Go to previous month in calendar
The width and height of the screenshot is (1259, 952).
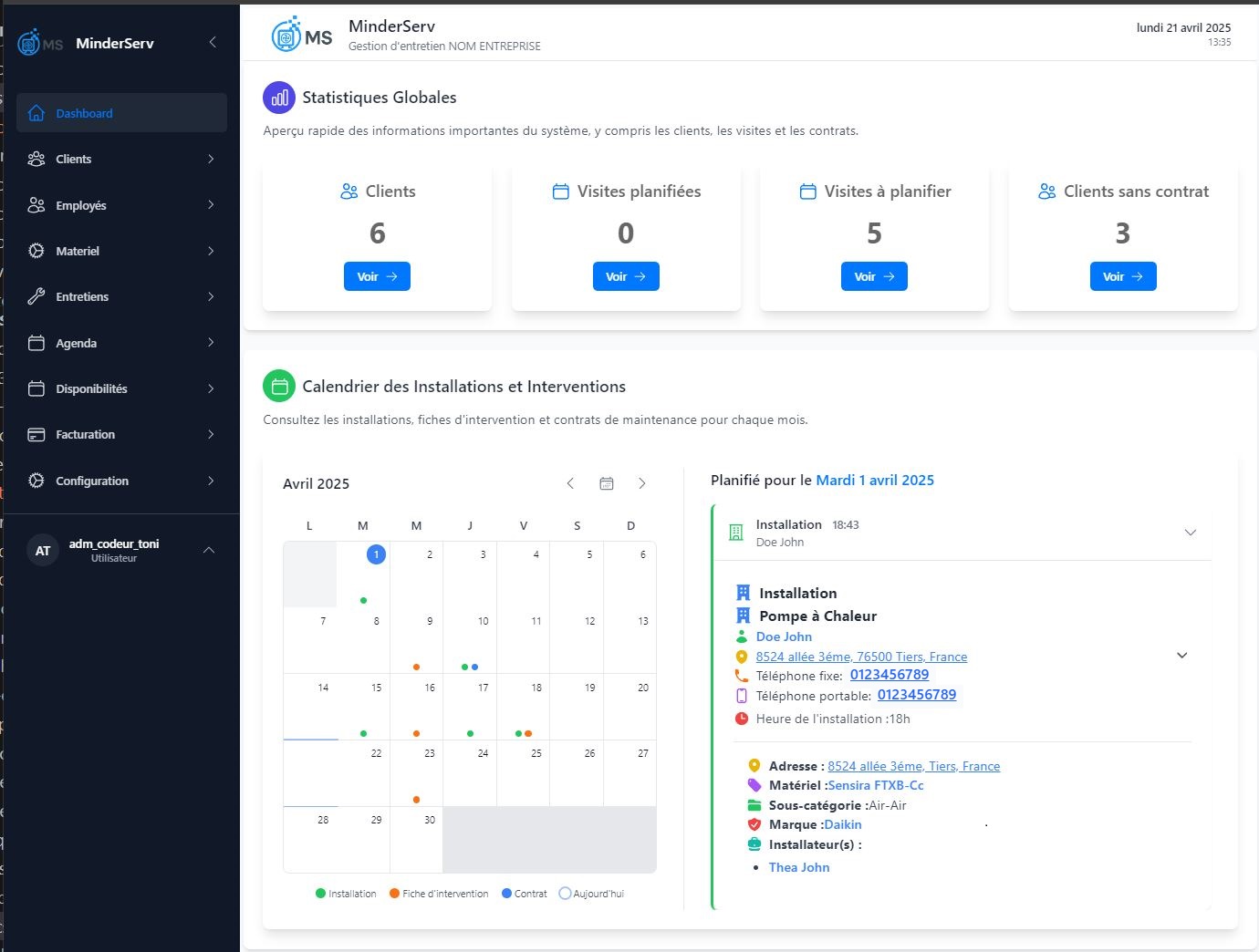click(x=570, y=483)
